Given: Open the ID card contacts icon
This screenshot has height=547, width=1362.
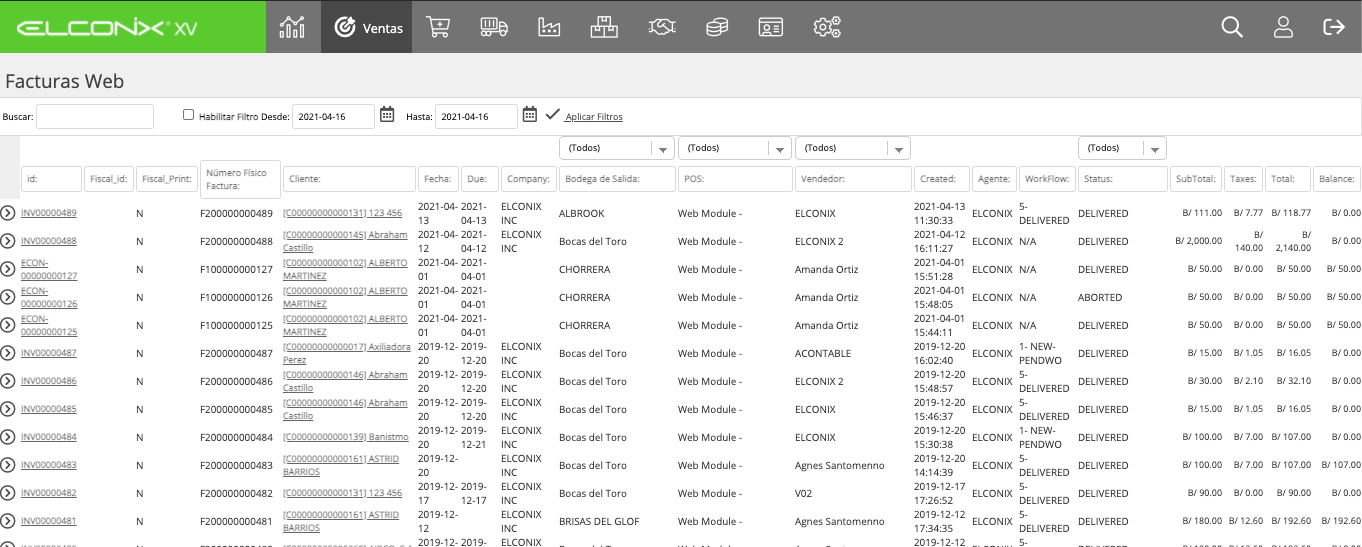Looking at the screenshot, I should click(x=771, y=27).
